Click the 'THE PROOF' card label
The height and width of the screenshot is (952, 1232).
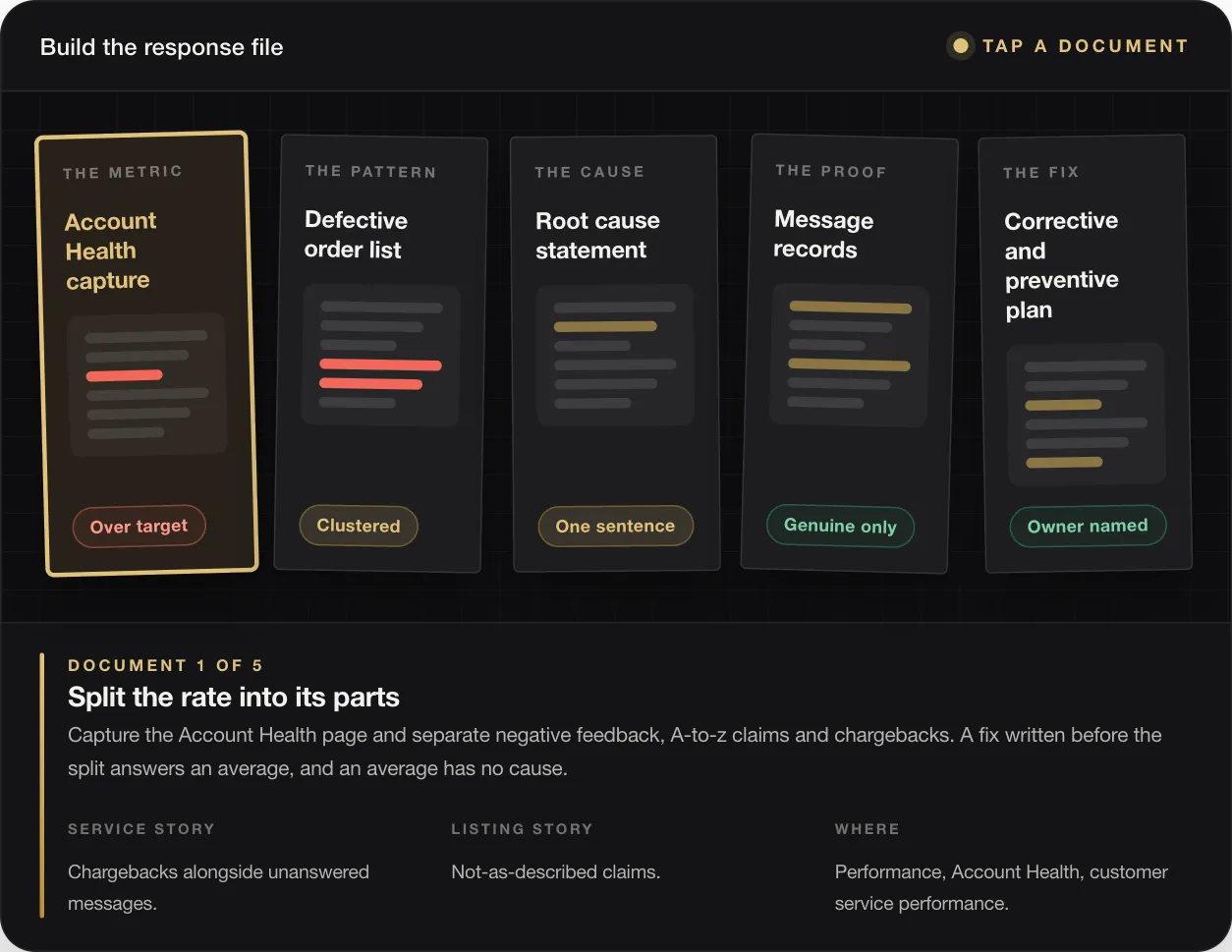pyautogui.click(x=831, y=171)
